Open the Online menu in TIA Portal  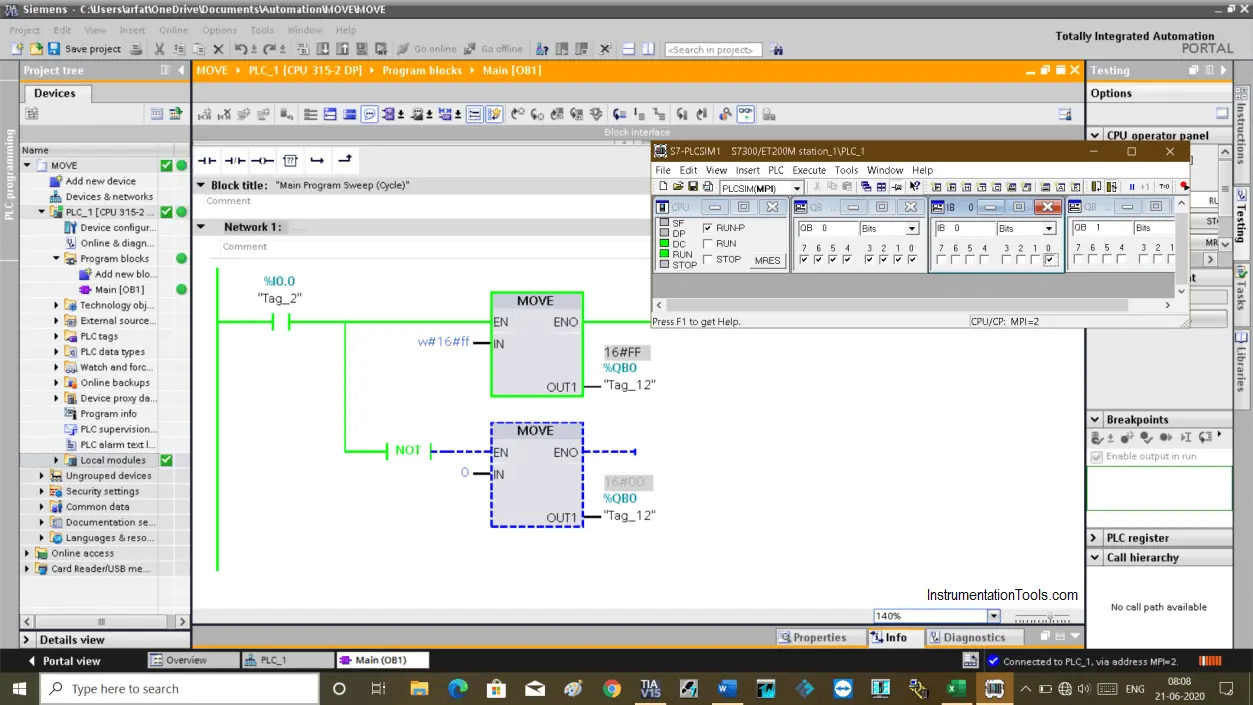click(173, 30)
